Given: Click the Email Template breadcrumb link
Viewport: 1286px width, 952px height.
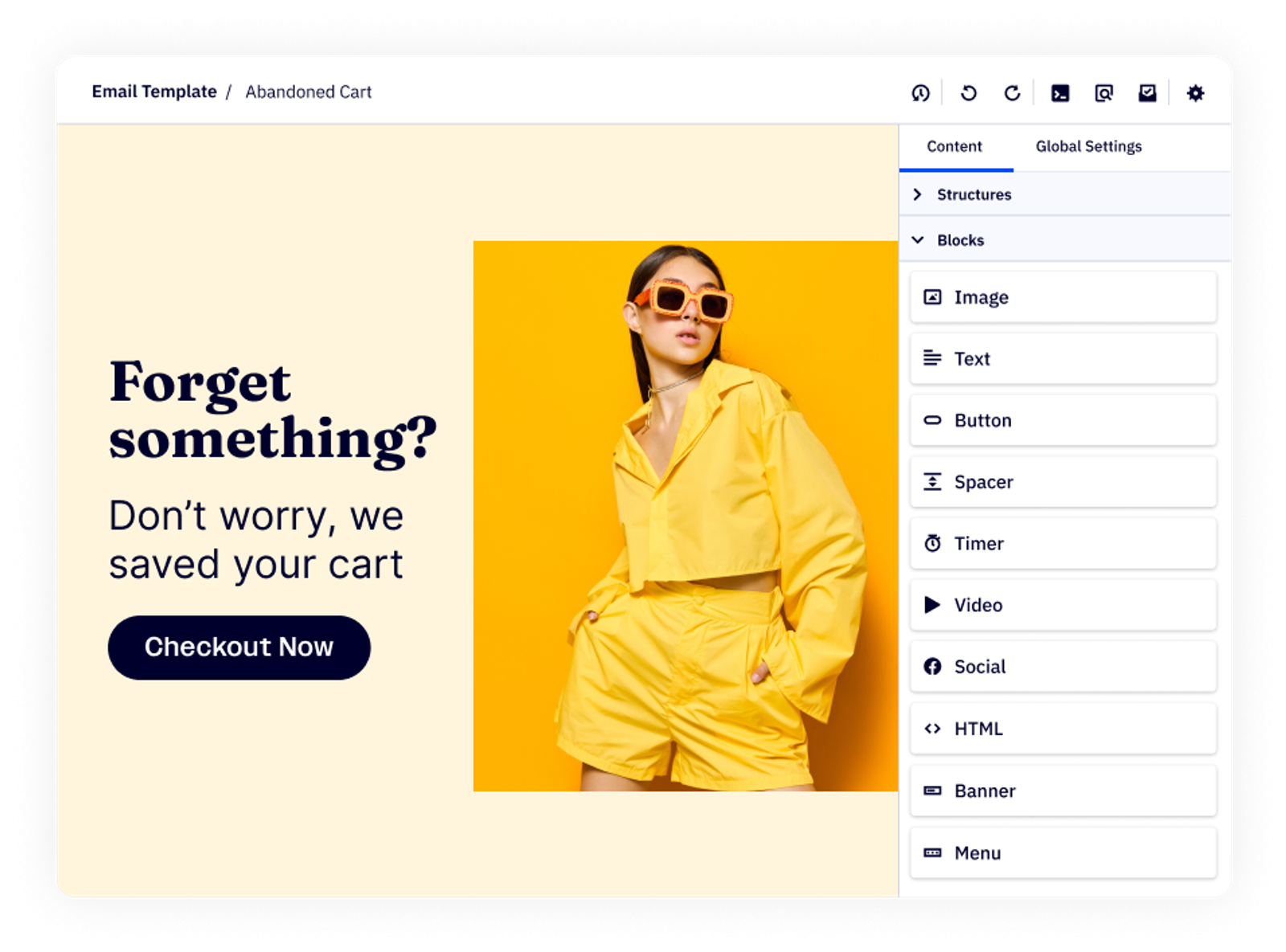Looking at the screenshot, I should point(154,92).
